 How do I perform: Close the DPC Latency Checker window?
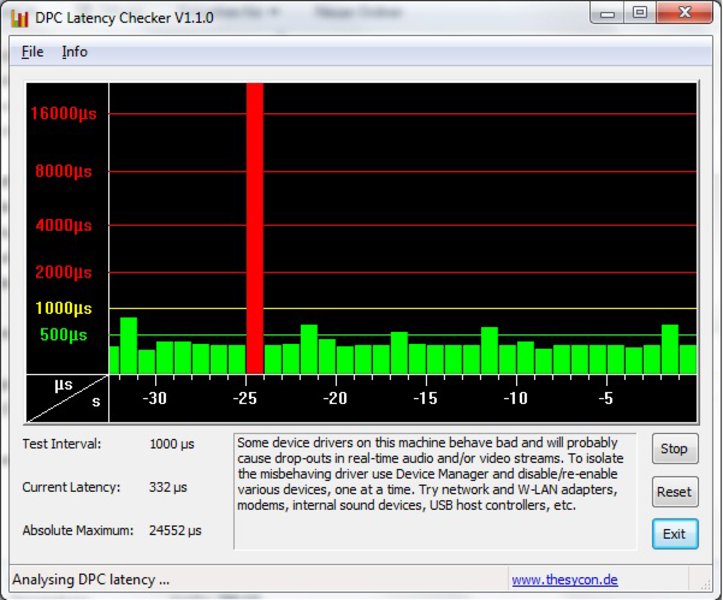coord(685,13)
